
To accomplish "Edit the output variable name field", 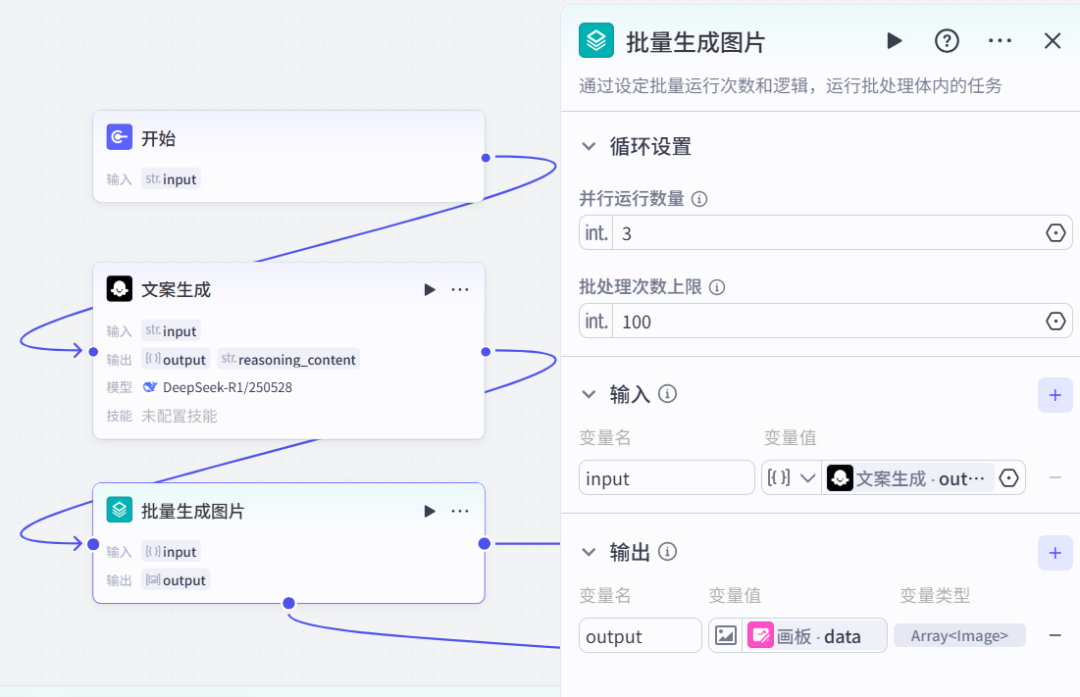I will tap(640, 636).
